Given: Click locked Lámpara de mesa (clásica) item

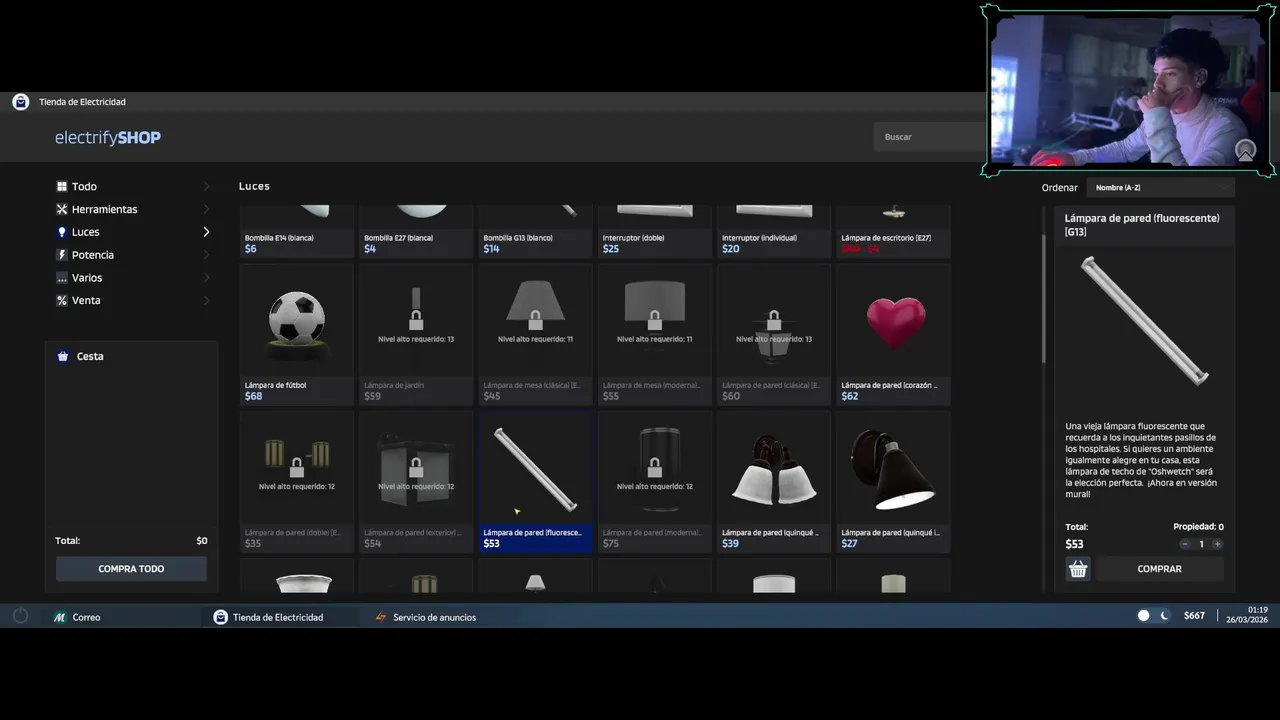Looking at the screenshot, I should tap(535, 335).
